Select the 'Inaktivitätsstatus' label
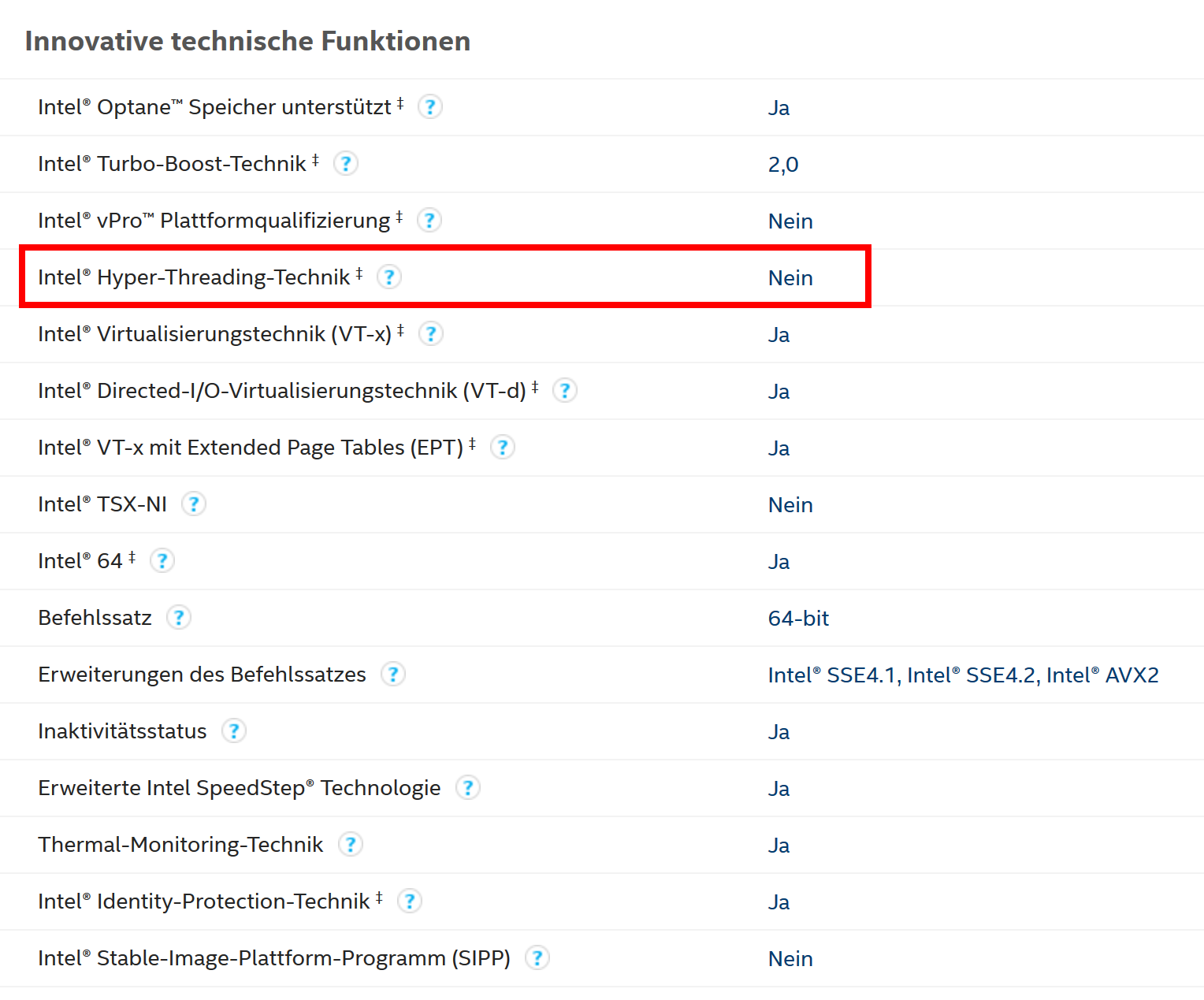This screenshot has width=1204, height=1000. [122, 731]
